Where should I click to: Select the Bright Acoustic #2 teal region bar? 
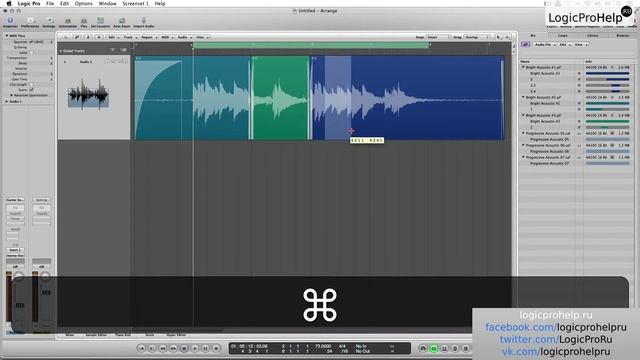tap(607, 103)
